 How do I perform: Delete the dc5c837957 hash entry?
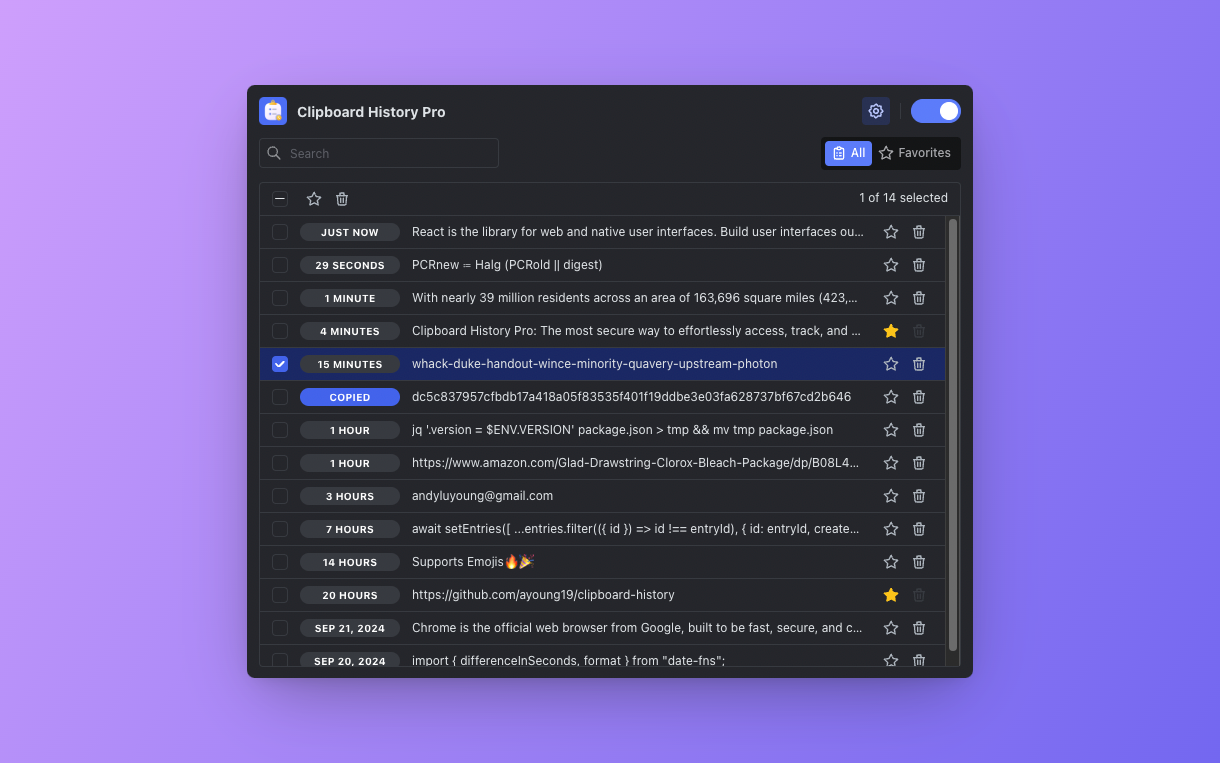[x=919, y=397]
